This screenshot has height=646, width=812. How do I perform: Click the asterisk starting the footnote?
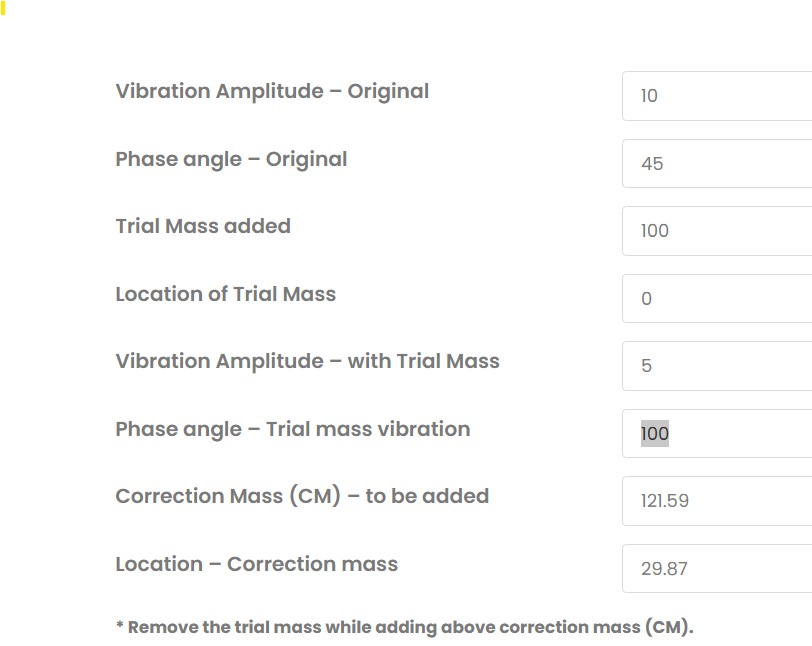pyautogui.click(x=120, y=627)
